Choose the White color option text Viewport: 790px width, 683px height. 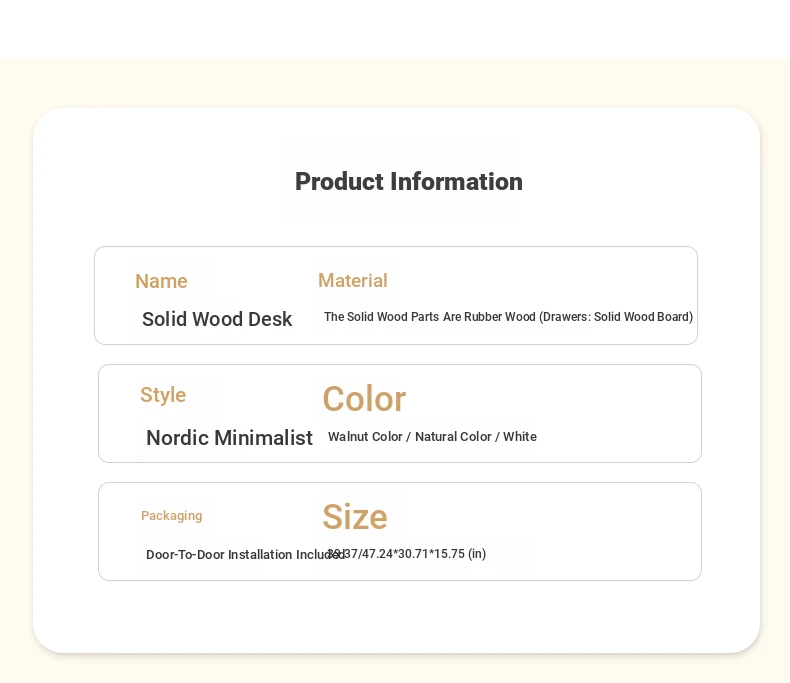point(520,437)
